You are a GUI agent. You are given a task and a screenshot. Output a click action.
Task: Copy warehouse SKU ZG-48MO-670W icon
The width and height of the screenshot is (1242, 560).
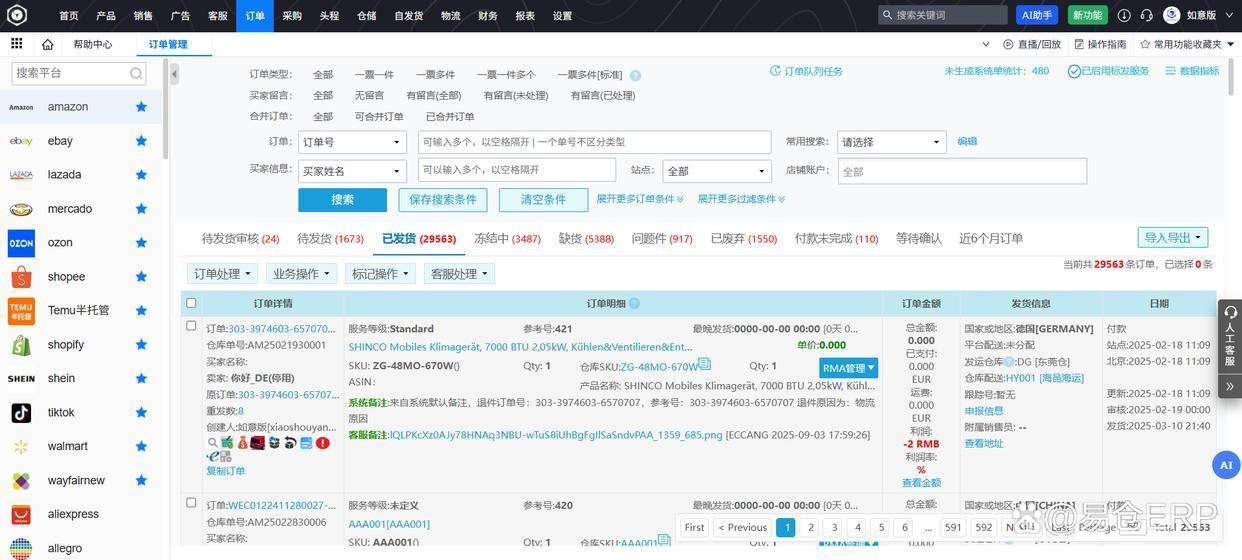coord(704,365)
